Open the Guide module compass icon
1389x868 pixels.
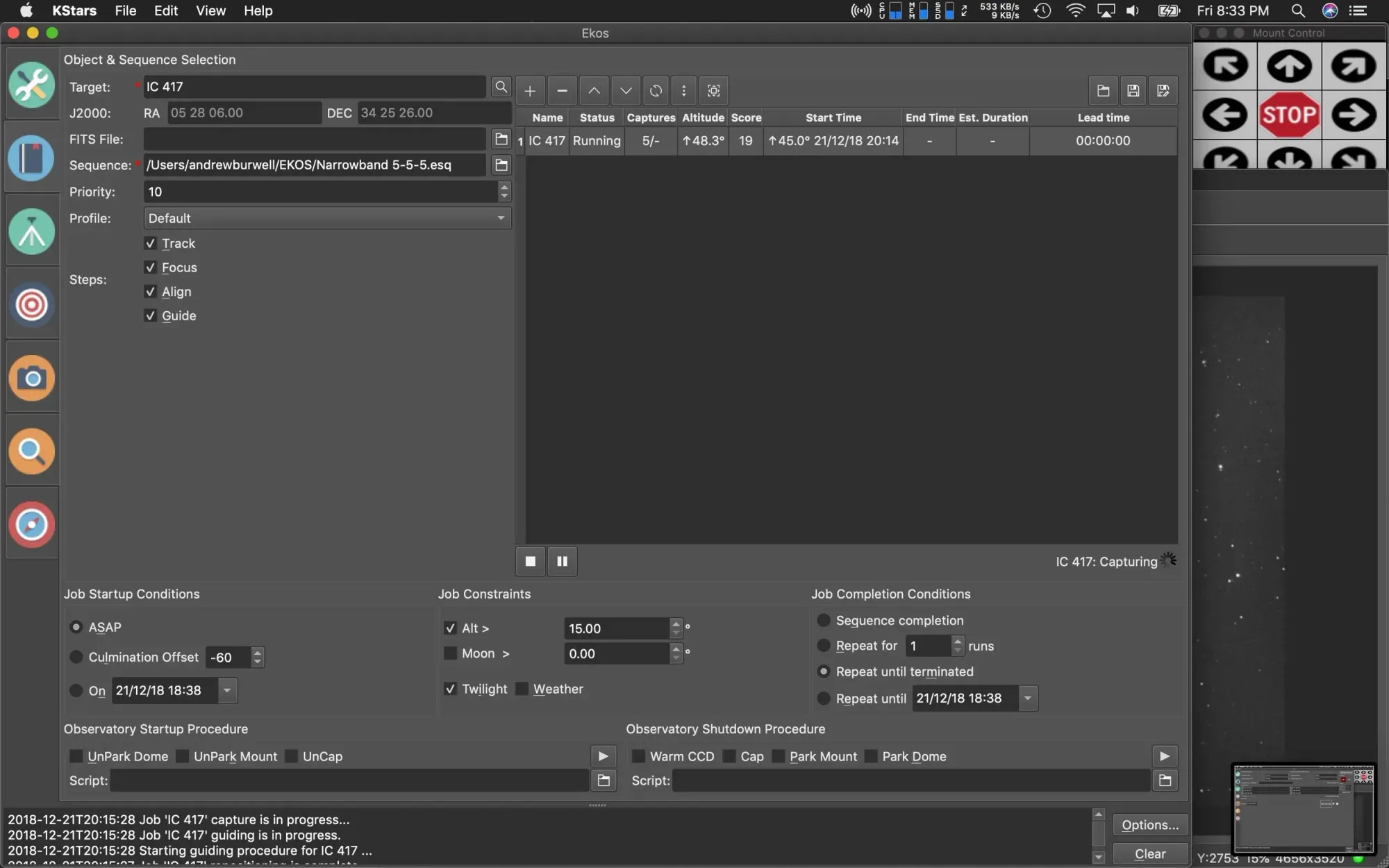31,524
